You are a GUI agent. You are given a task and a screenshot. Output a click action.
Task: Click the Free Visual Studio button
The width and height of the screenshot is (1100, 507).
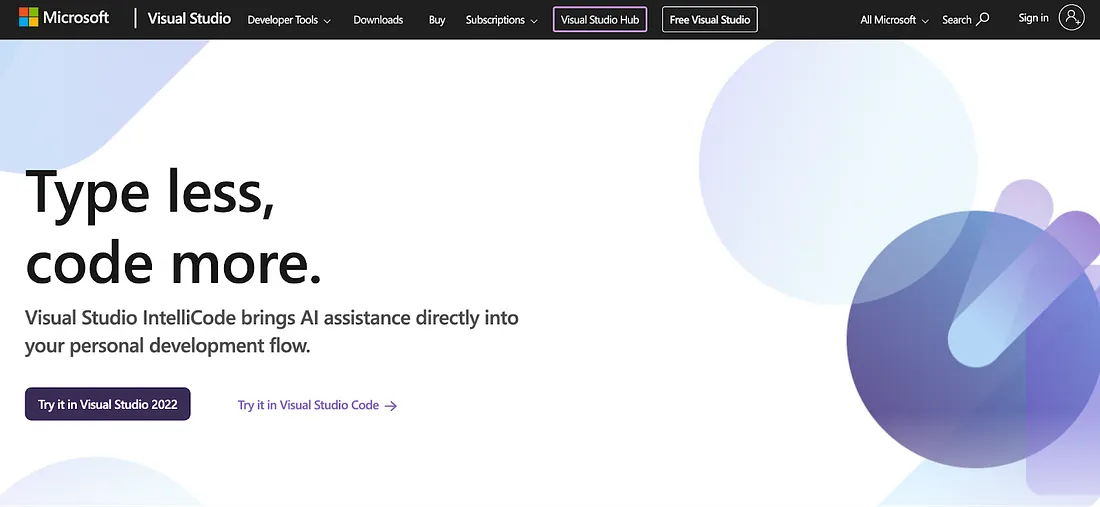point(710,20)
